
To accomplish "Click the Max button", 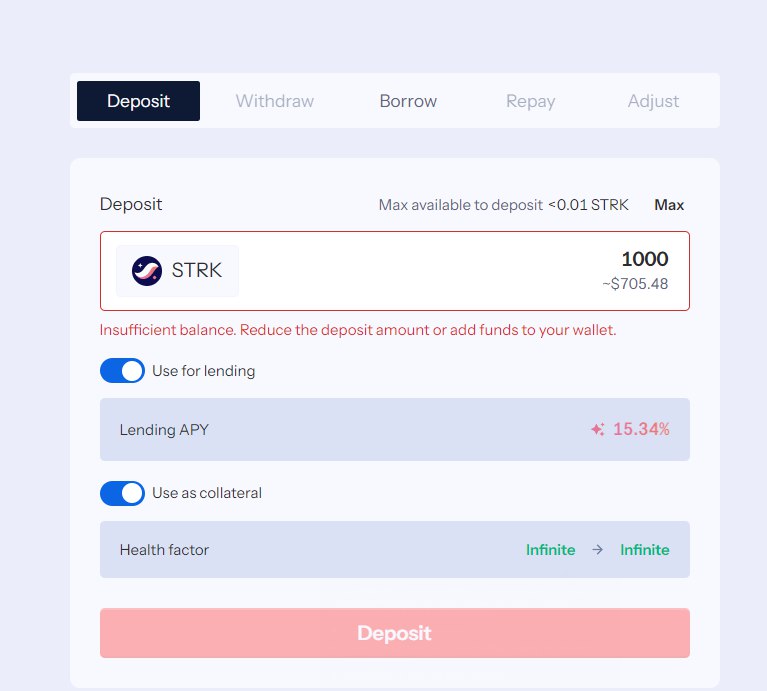I will [669, 204].
